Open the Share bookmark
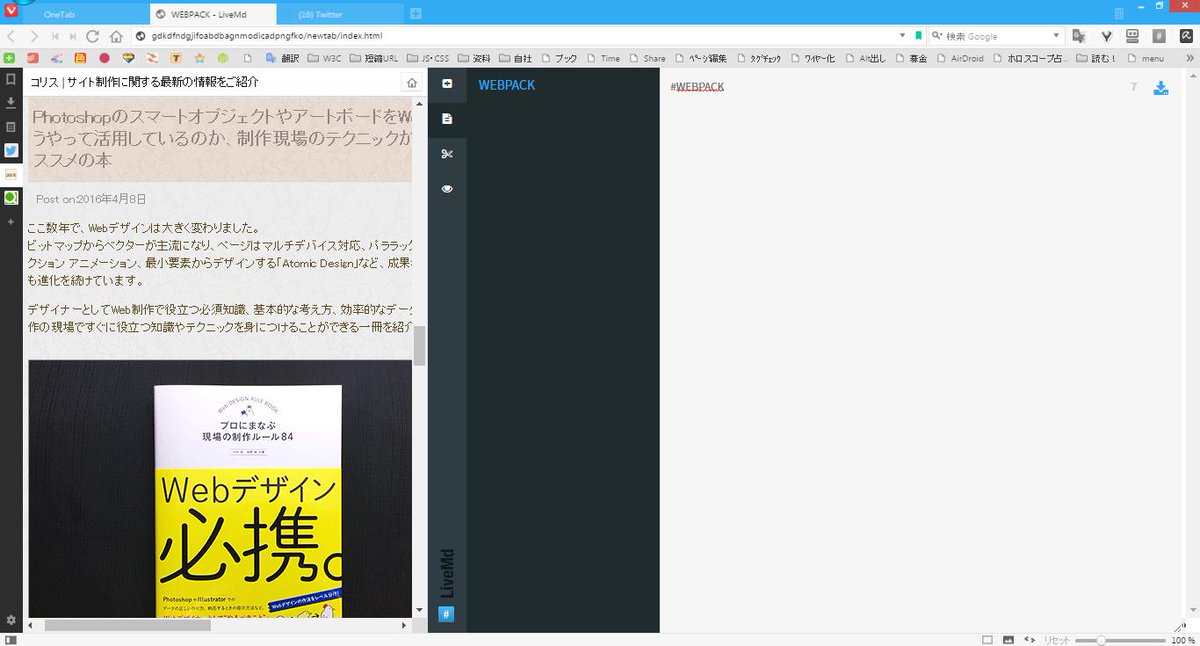 (x=647, y=58)
